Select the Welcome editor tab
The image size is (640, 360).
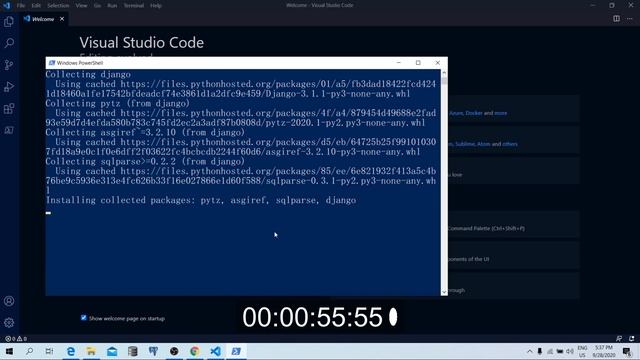pos(43,19)
